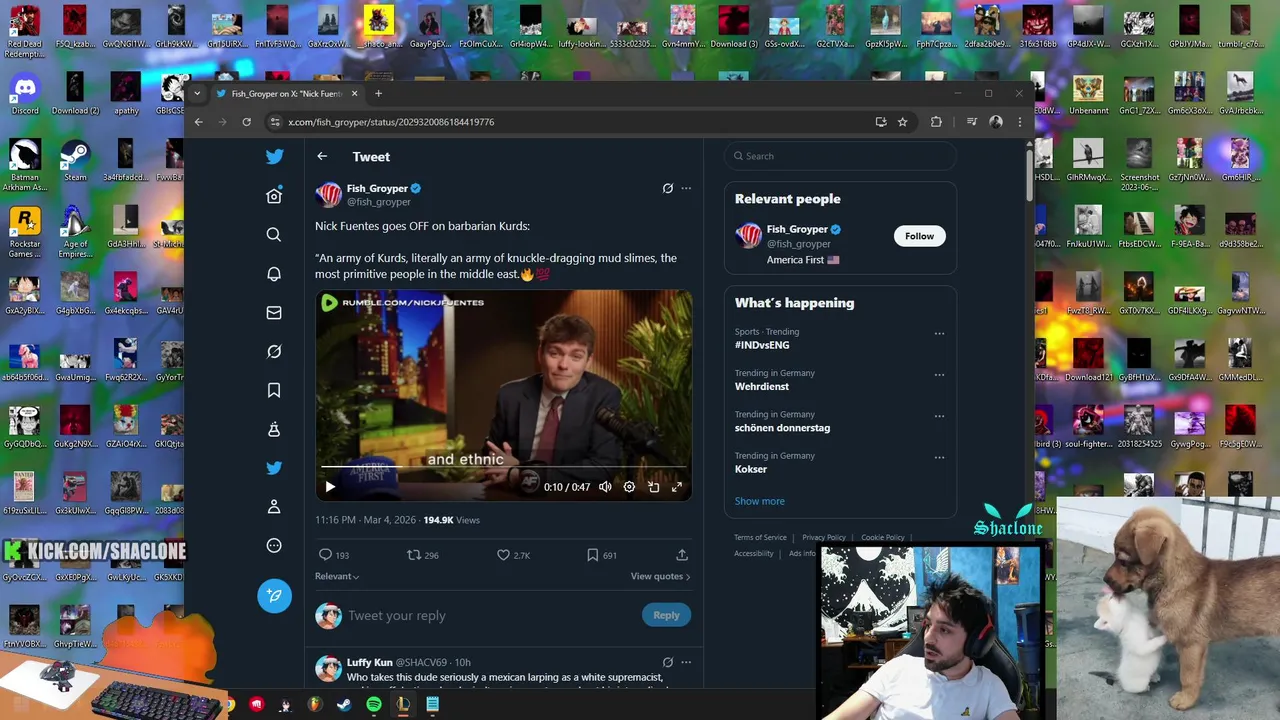Open View quotes link
Image resolution: width=1280 pixels, height=720 pixels.
[660, 576]
